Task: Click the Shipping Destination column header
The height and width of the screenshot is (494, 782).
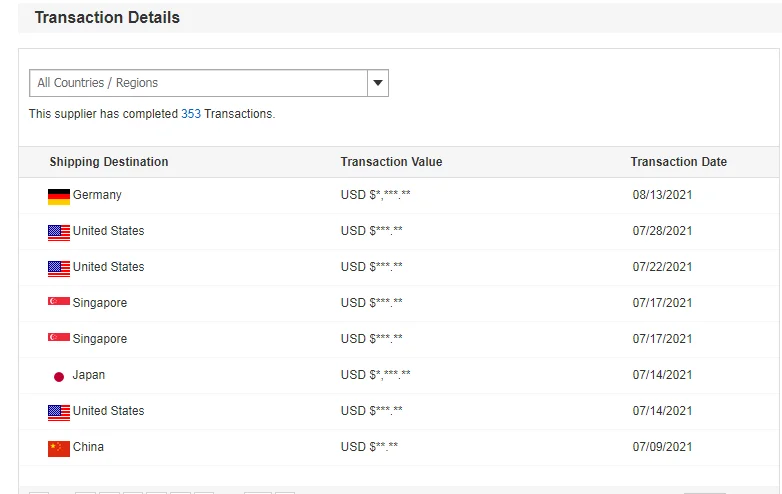Action: click(x=109, y=162)
